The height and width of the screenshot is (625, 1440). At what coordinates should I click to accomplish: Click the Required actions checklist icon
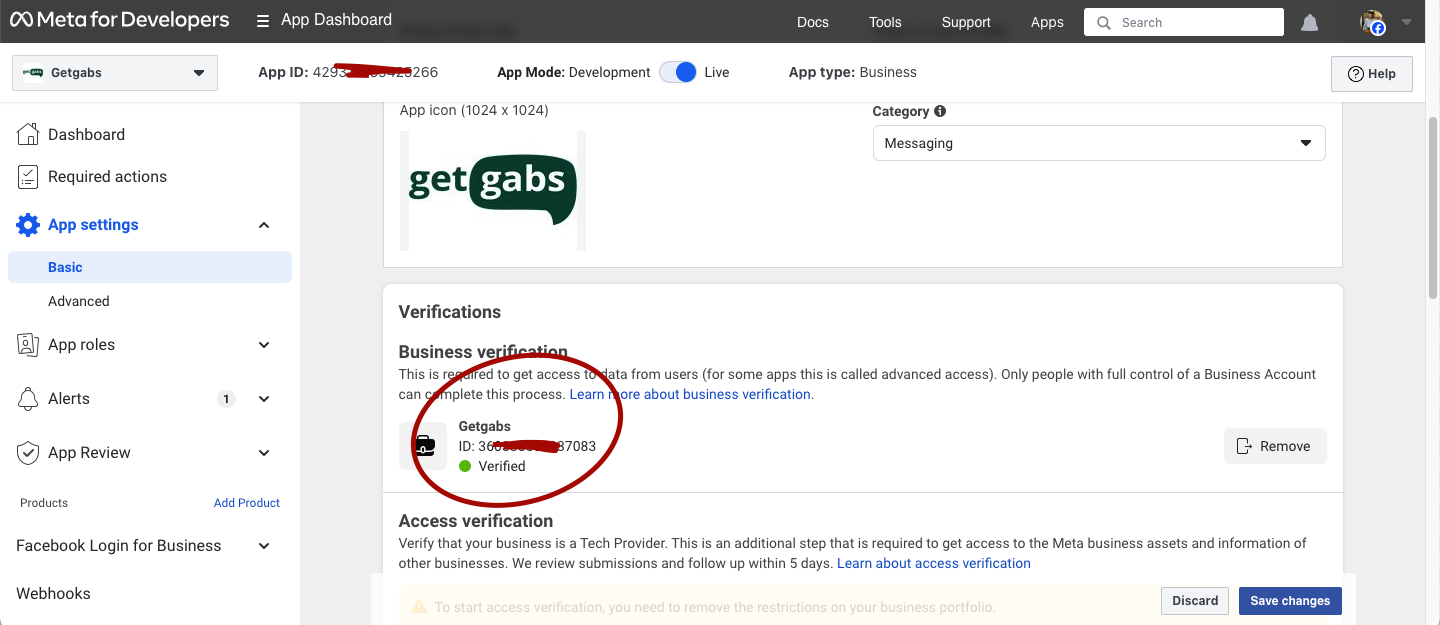[x=28, y=177]
